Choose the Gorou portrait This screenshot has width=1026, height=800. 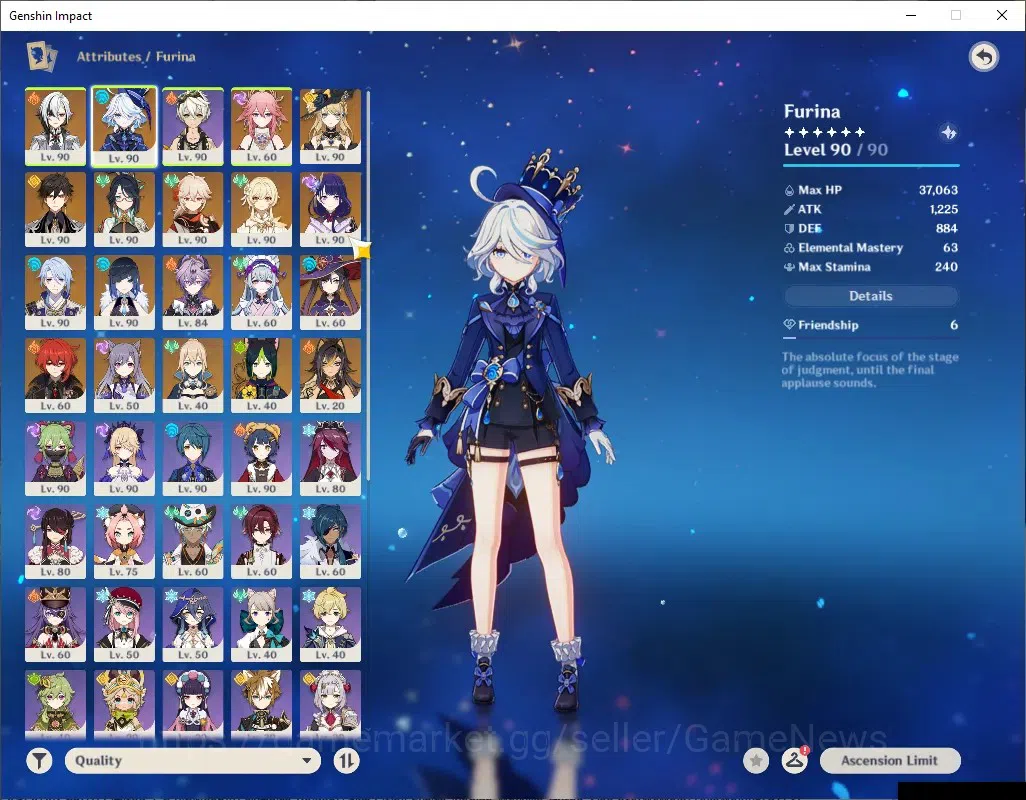[x=261, y=703]
